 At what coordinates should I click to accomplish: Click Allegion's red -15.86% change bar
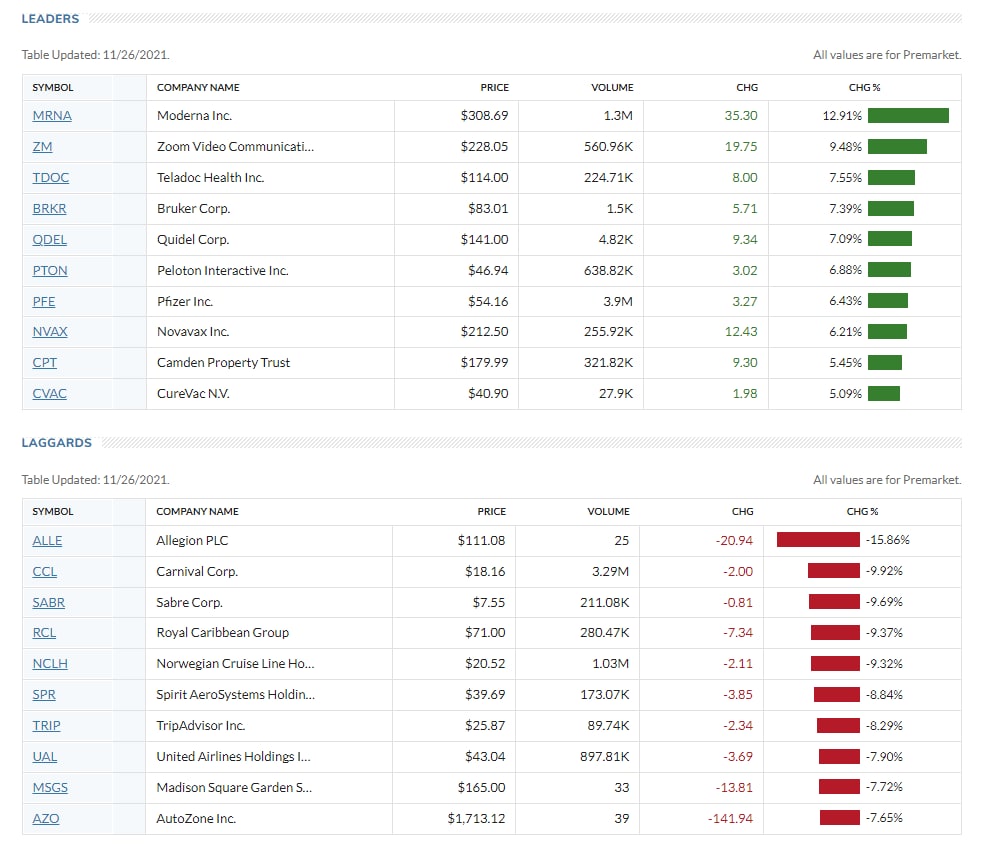pyautogui.click(x=818, y=540)
